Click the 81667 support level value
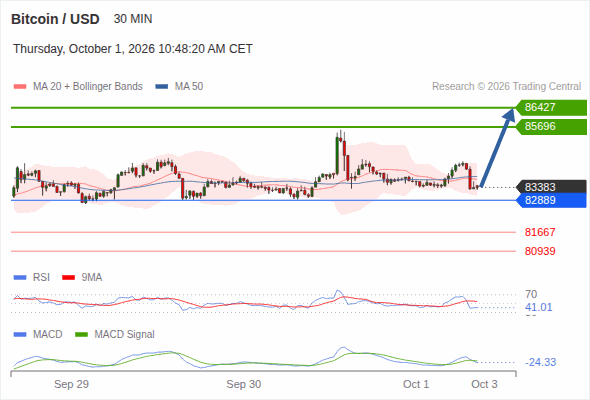This screenshot has height=400, width=590. pyautogui.click(x=540, y=232)
